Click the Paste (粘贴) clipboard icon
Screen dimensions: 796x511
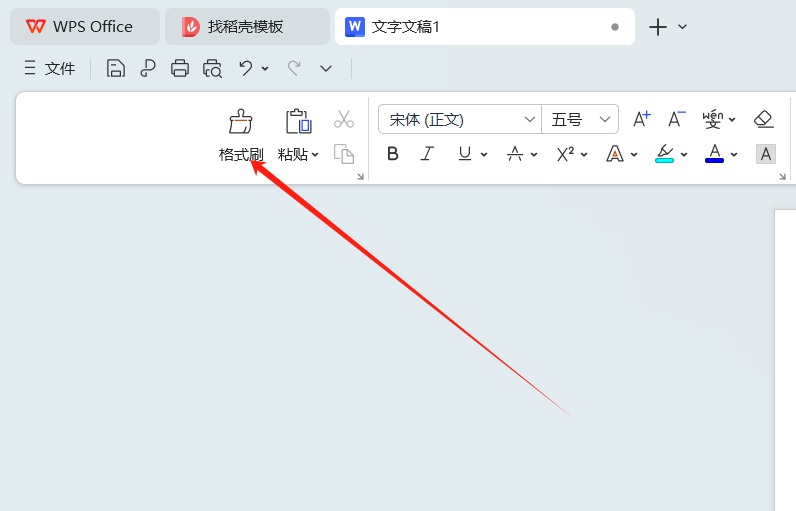pos(298,122)
